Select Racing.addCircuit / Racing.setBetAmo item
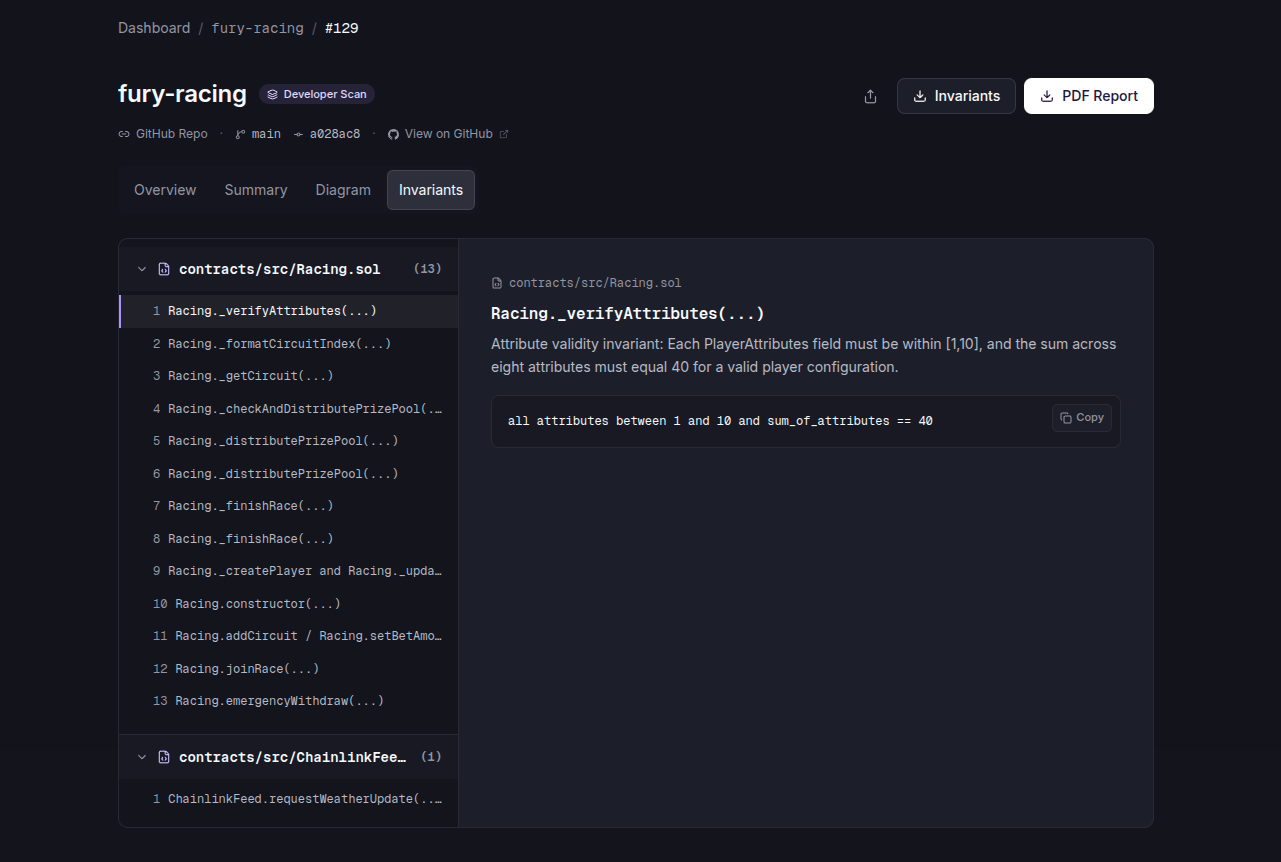The image size is (1281, 862). 289,636
